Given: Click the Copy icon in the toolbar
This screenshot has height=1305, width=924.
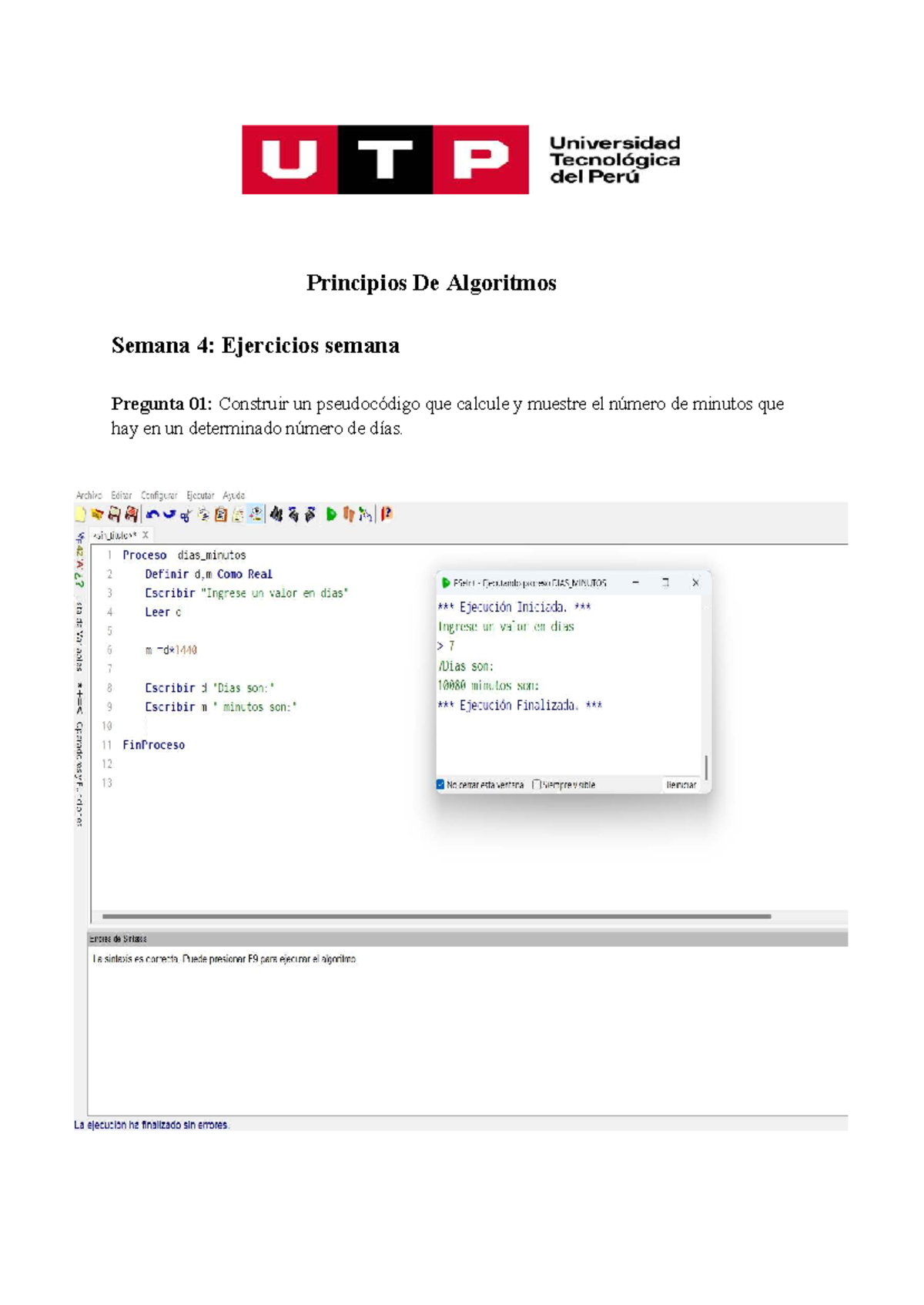Looking at the screenshot, I should tap(203, 515).
